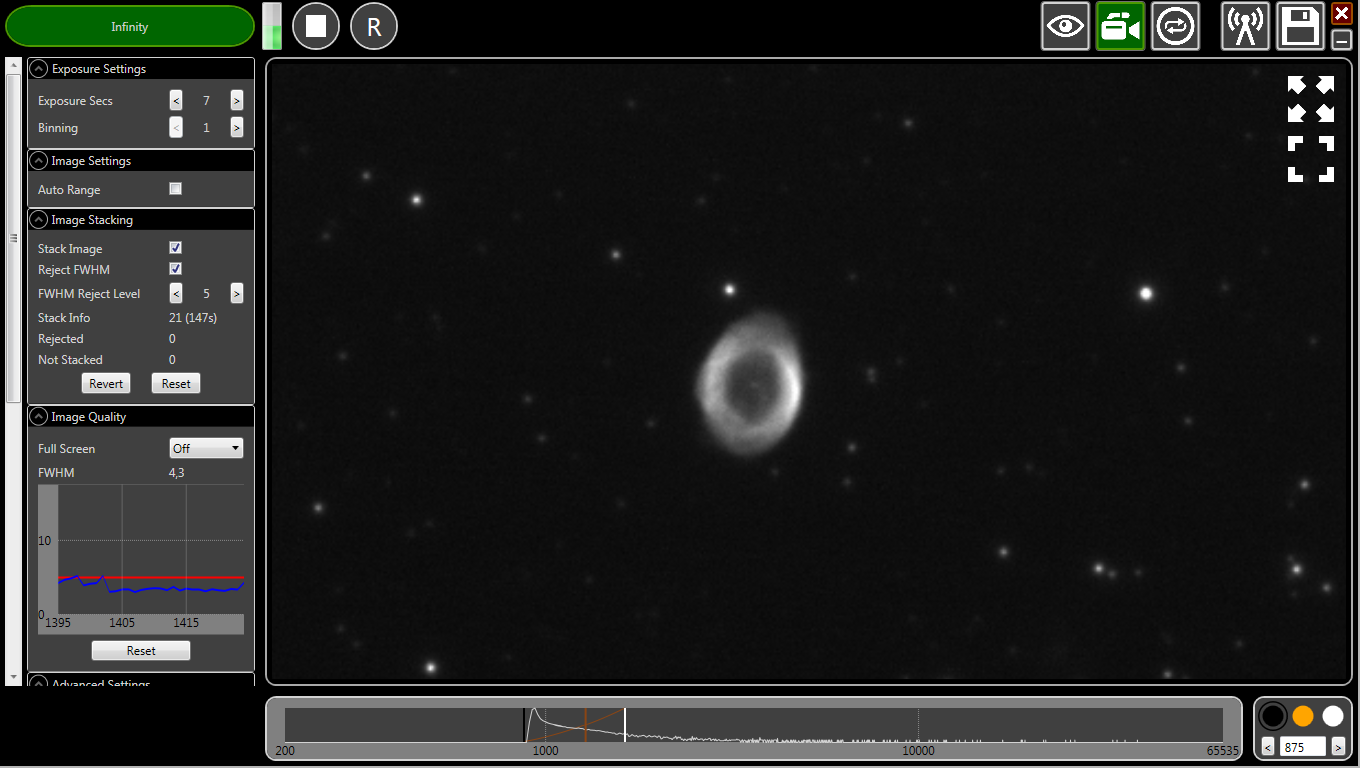
Task: Collapse the Exposure Settings section
Action: pos(39,69)
